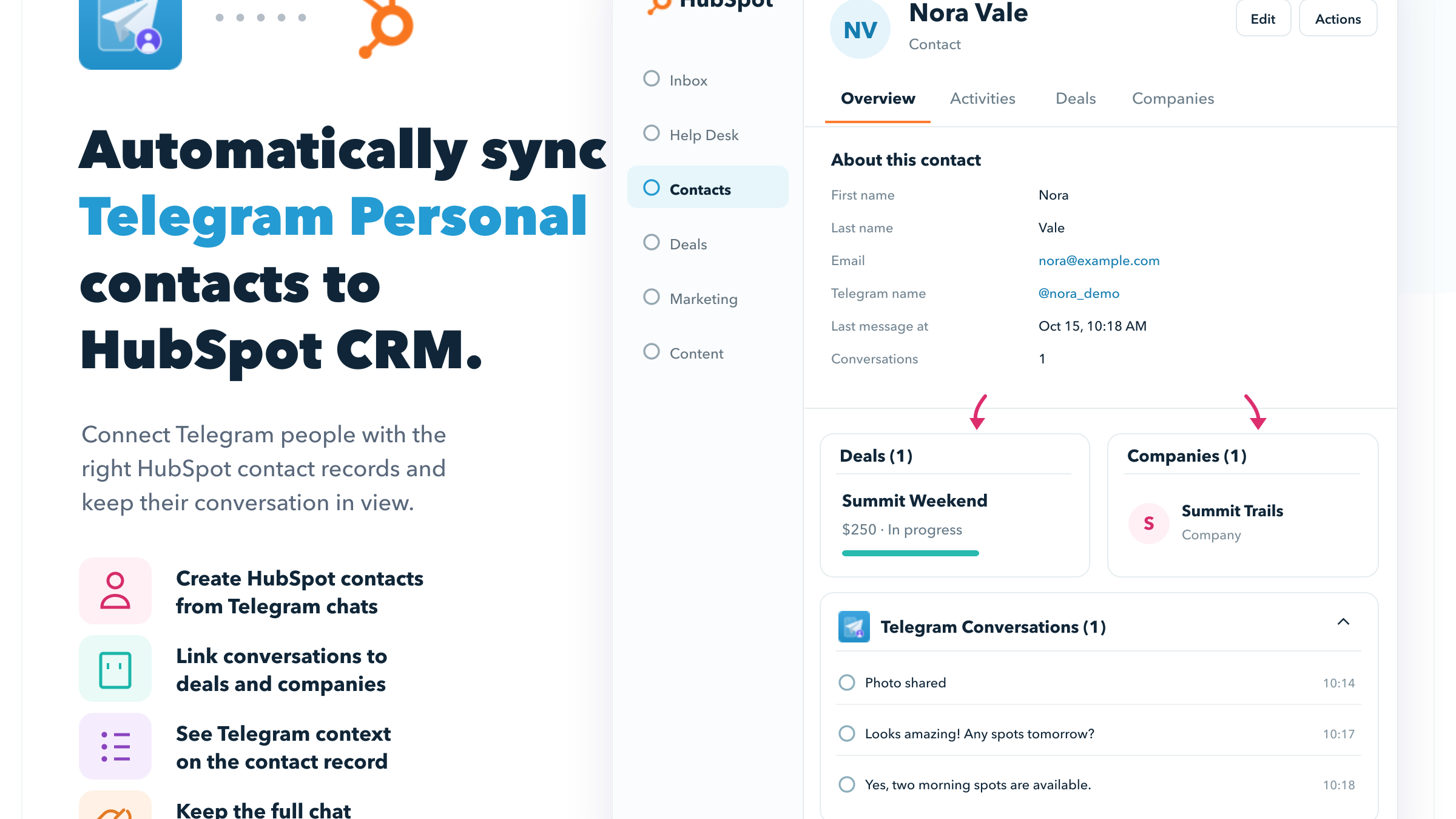Open the Actions button
Viewport: 1456px width, 819px height.
click(1338, 18)
